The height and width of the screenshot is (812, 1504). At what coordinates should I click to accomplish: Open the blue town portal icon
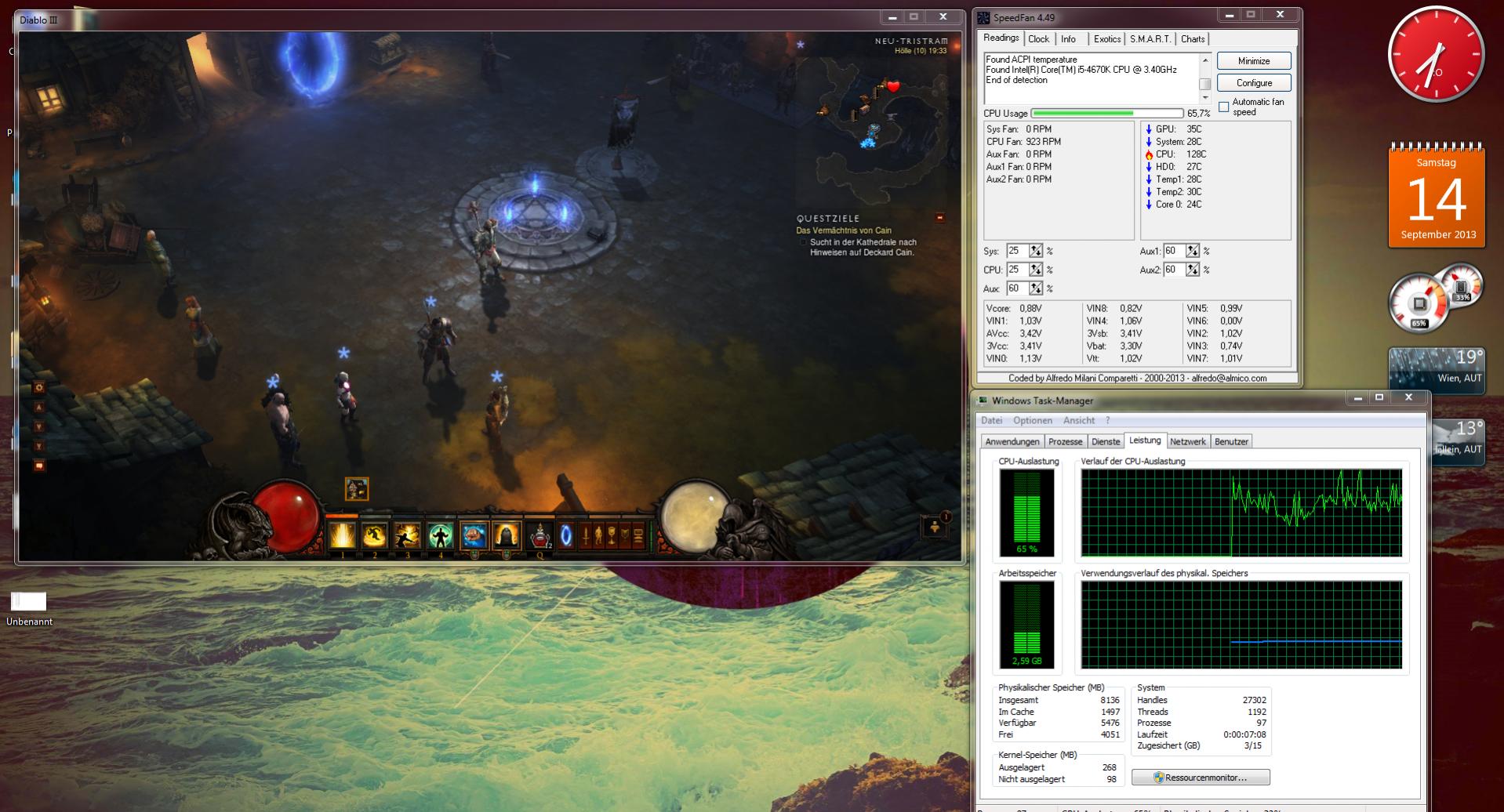(565, 536)
